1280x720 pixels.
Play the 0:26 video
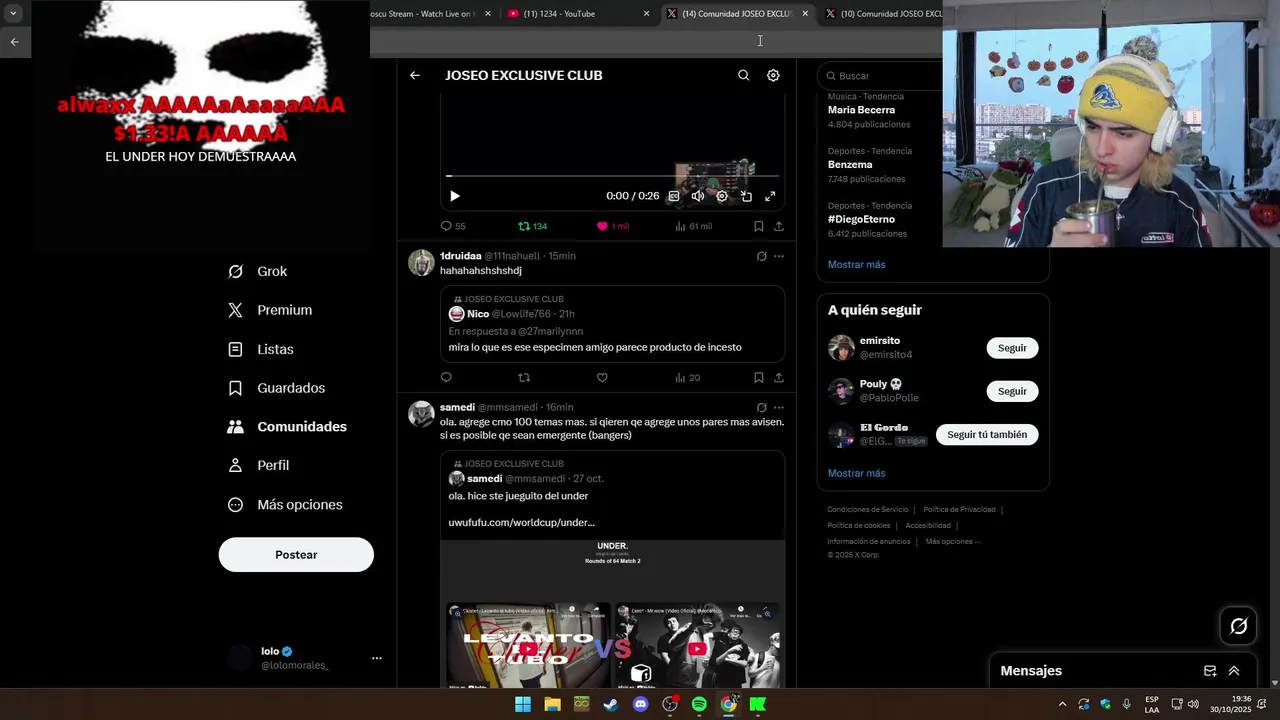coord(454,196)
